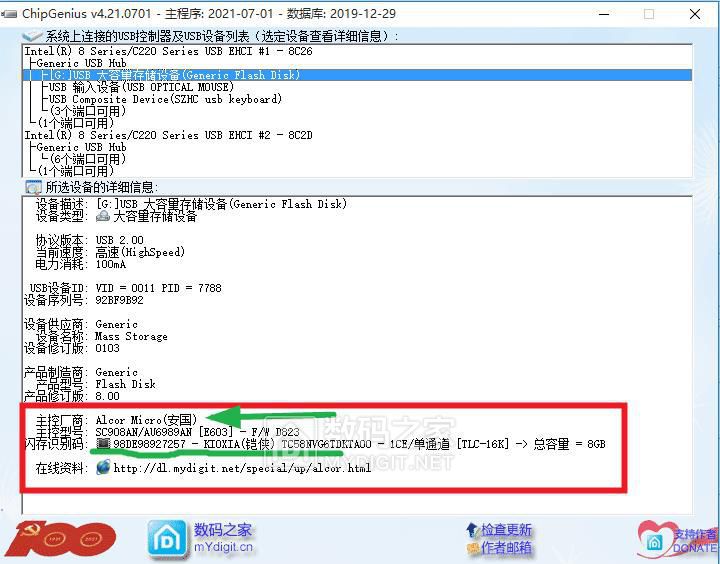This screenshot has height=564, width=720.
Task: Select USB OPTICAL MOUSE input device
Action: [x=141, y=87]
